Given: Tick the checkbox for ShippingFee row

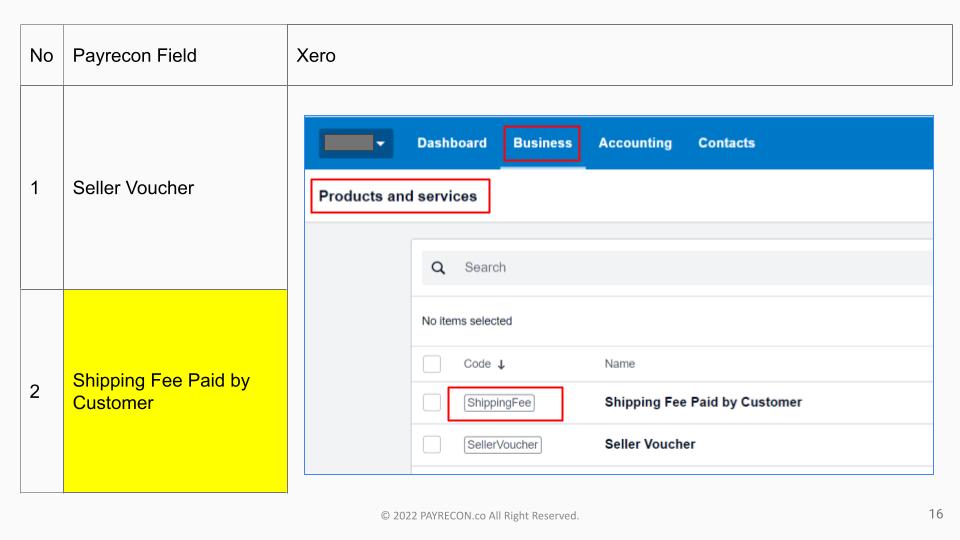Looking at the screenshot, I should [x=432, y=402].
